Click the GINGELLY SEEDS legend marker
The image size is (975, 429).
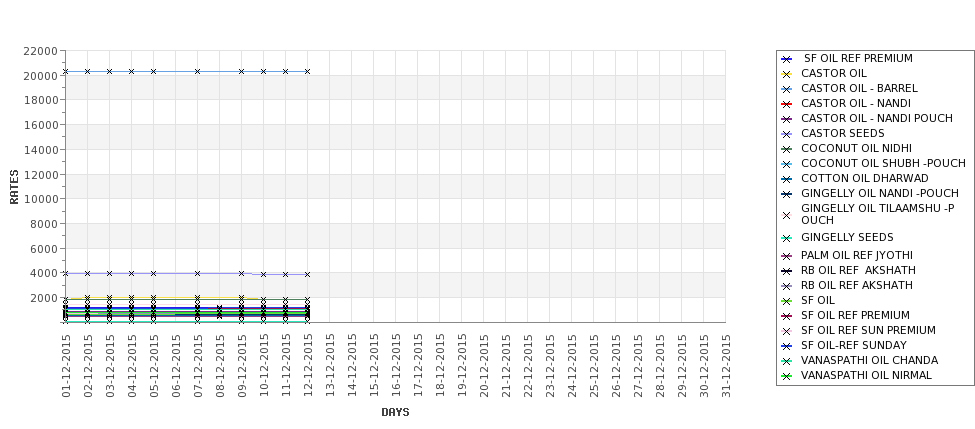(786, 238)
